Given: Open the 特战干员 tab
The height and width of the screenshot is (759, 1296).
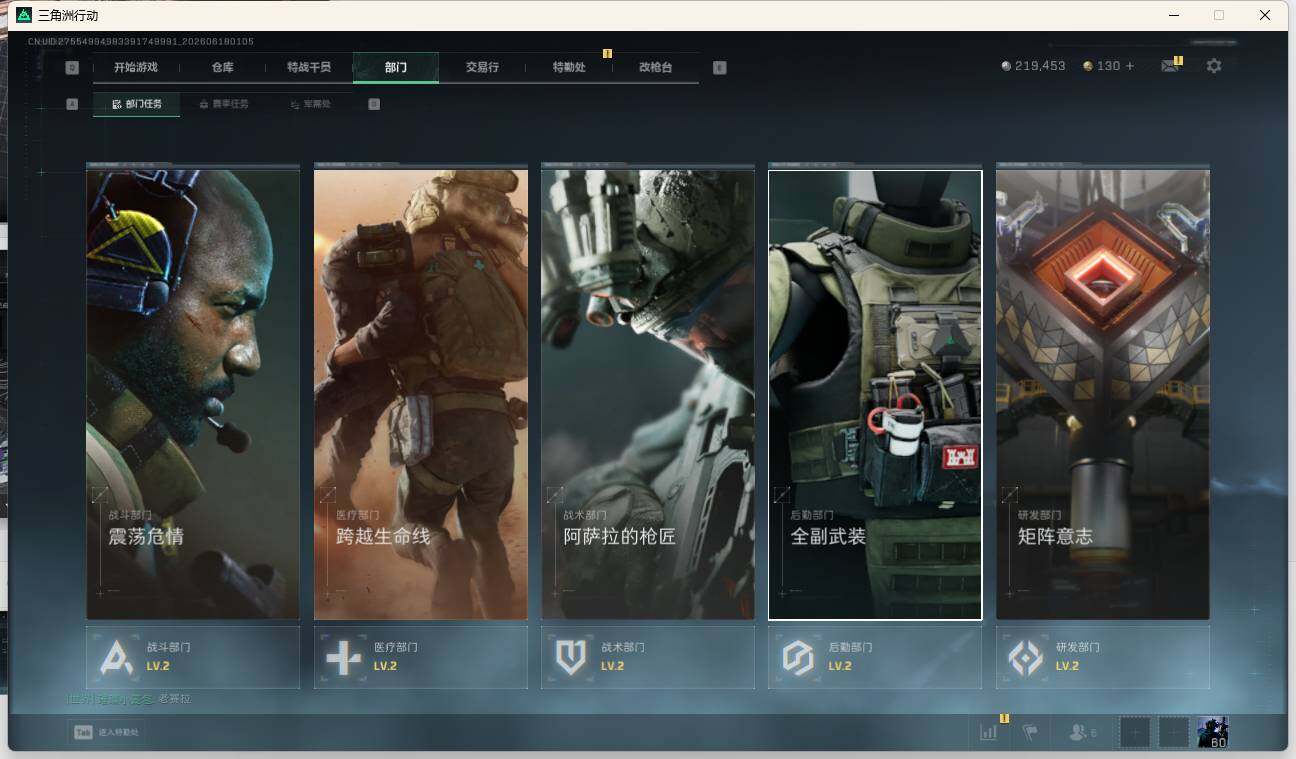Looking at the screenshot, I should pos(308,67).
